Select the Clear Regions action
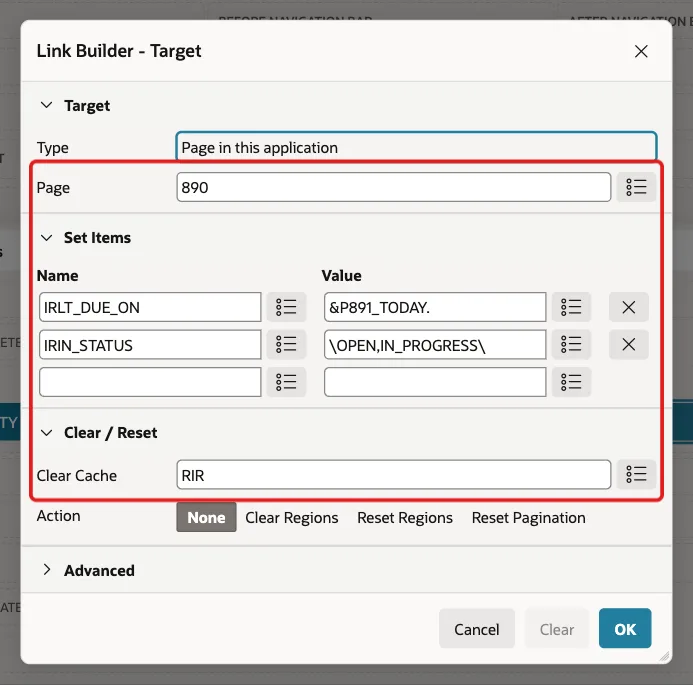The image size is (693, 685). (292, 517)
